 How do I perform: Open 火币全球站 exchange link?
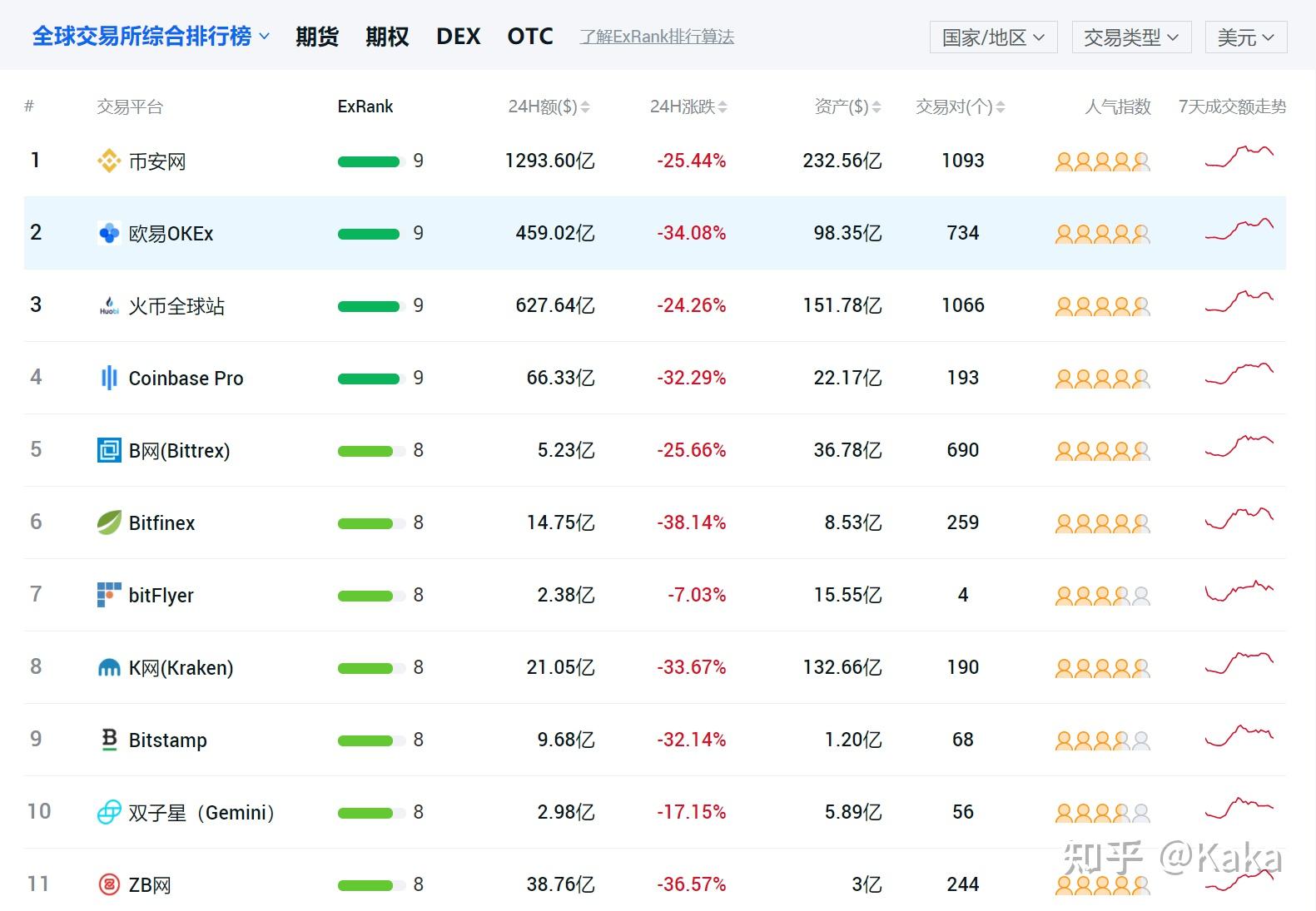(176, 306)
